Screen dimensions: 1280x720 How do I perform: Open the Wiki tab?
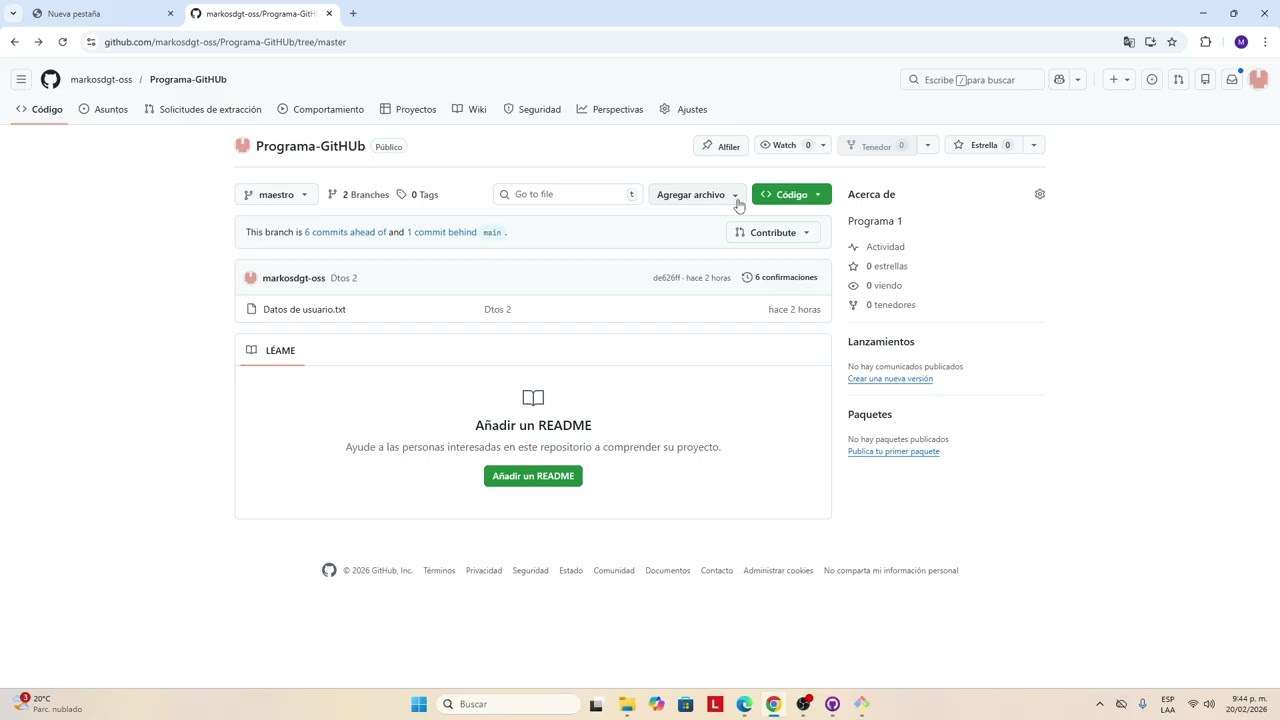click(x=469, y=109)
